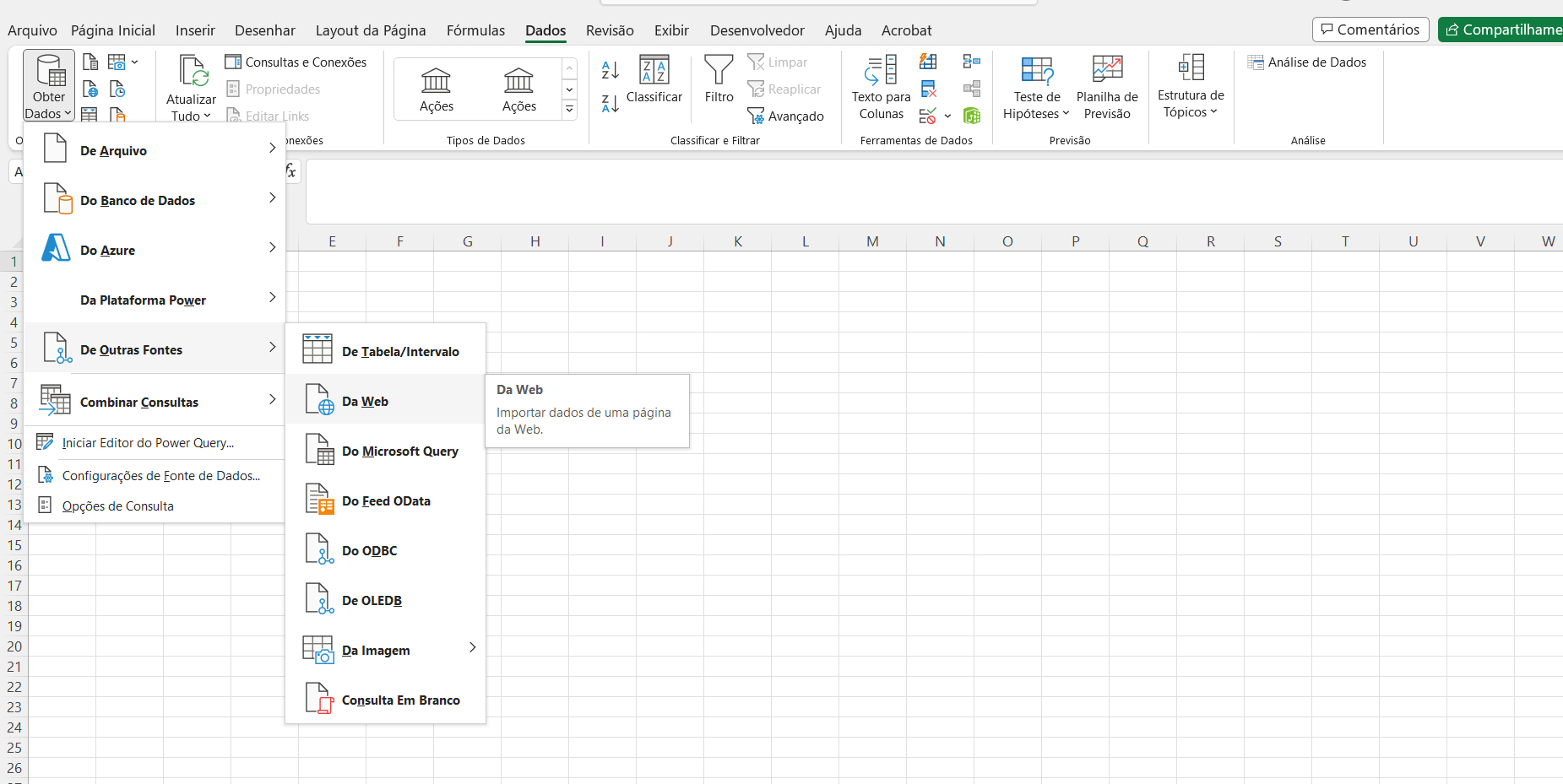Screen dimensions: 1563x784
Task: Click the Consolidate icon in Ferramentas de Dados
Action: coord(972,62)
